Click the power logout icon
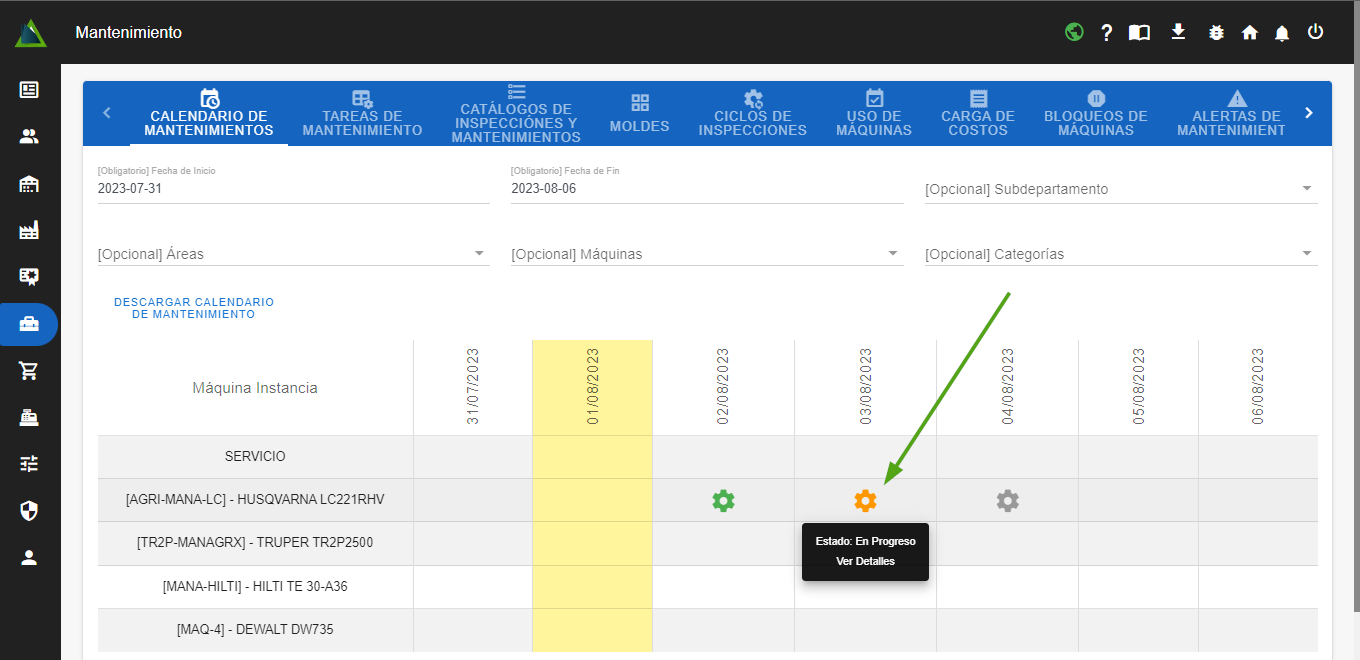This screenshot has height=660, width=1360. 1315,32
